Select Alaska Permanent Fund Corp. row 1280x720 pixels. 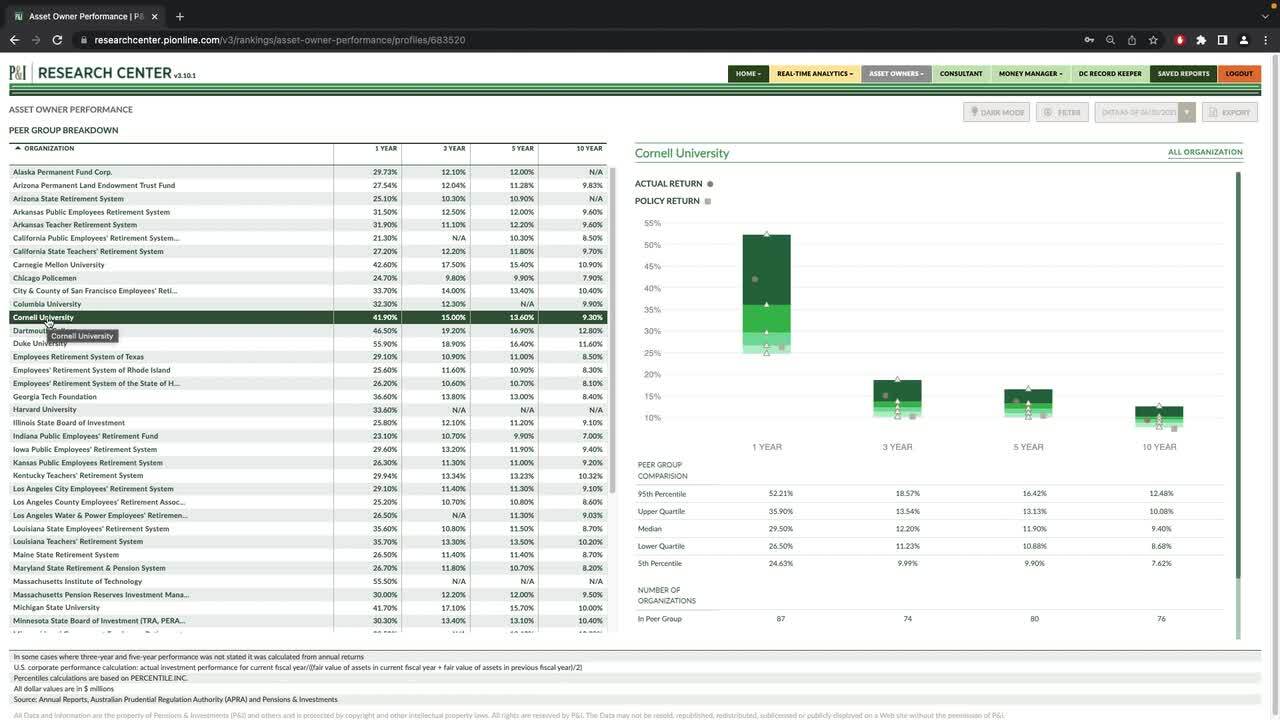coord(308,172)
